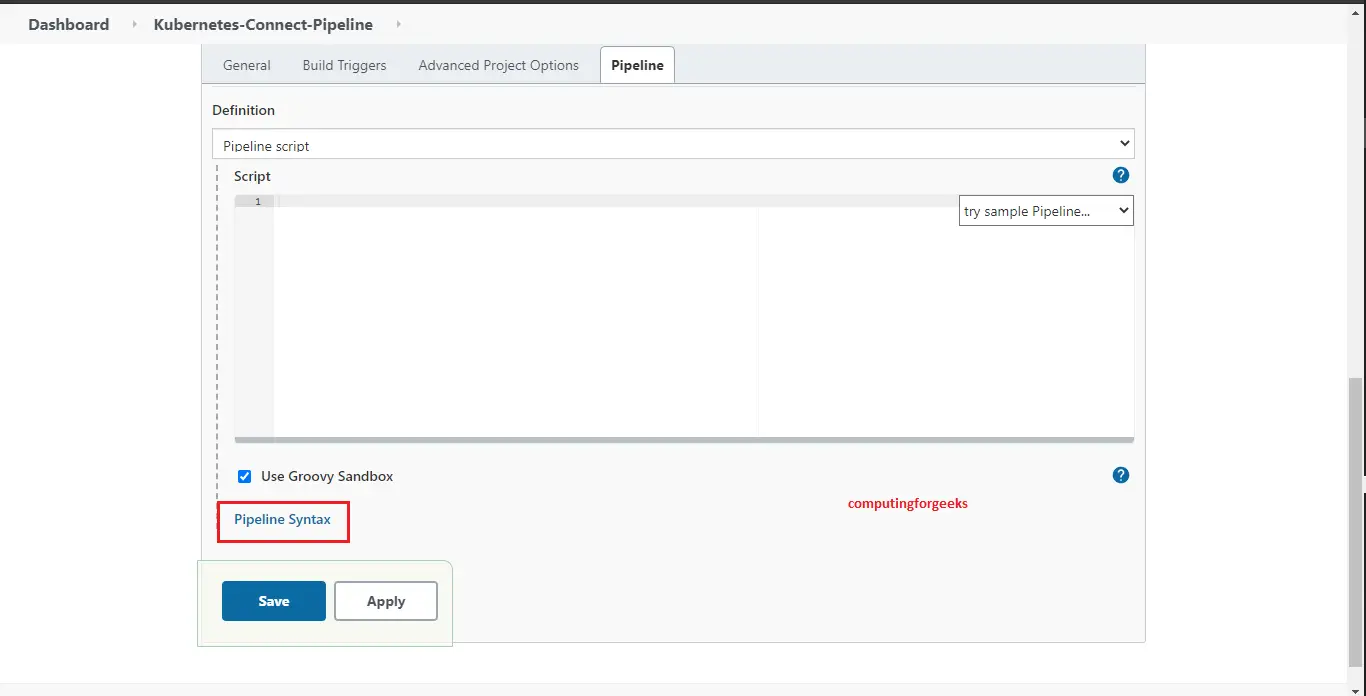Switch to the General tab
The height and width of the screenshot is (696, 1366).
[x=246, y=65]
